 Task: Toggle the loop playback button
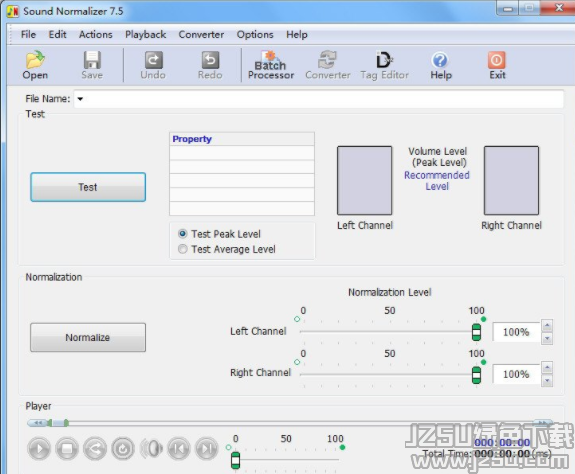coord(123,449)
